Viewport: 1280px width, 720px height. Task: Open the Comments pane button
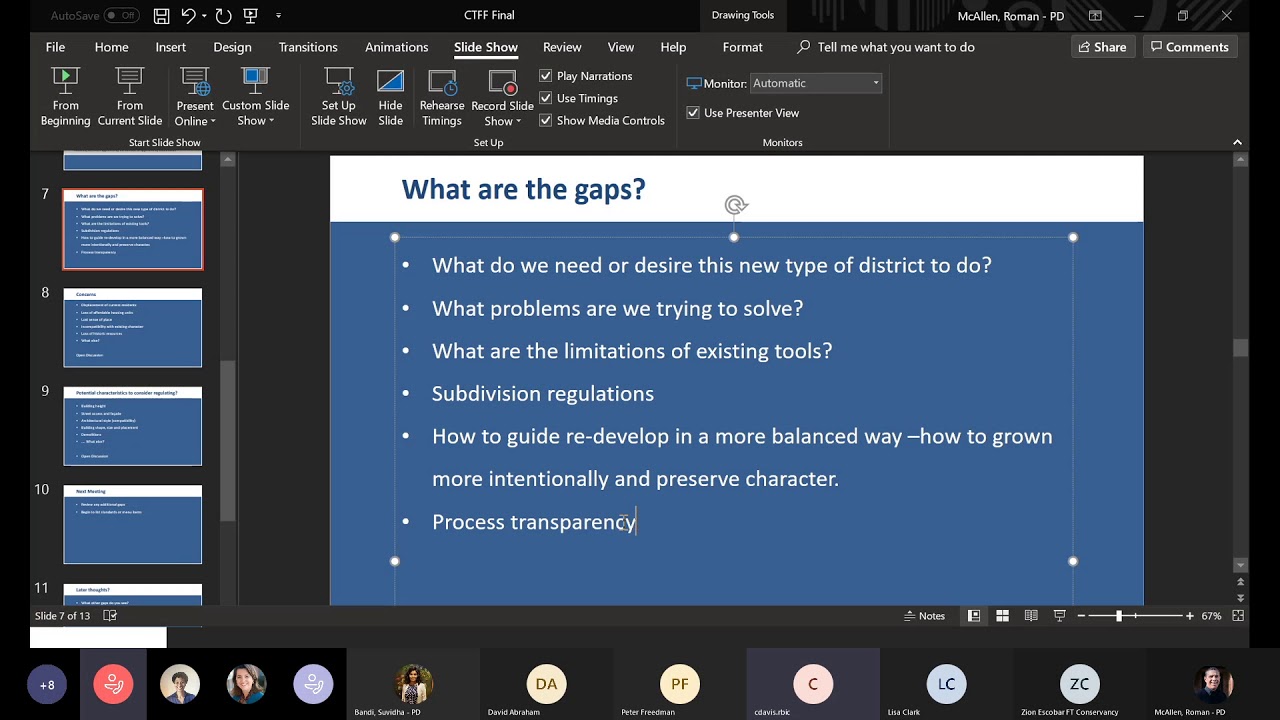(1189, 47)
